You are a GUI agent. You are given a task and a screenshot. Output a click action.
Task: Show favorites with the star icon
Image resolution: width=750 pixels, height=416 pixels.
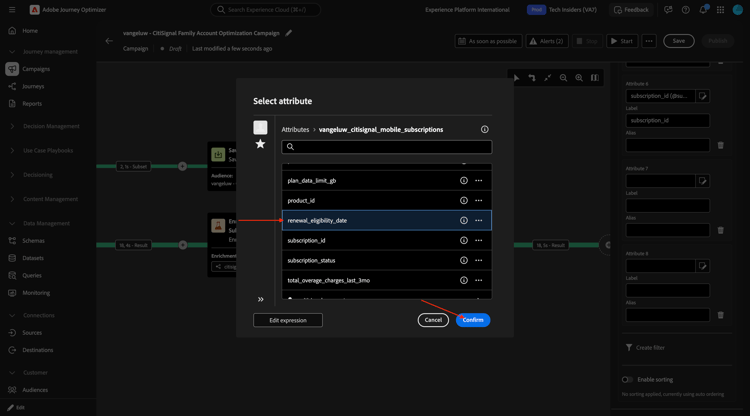point(260,144)
